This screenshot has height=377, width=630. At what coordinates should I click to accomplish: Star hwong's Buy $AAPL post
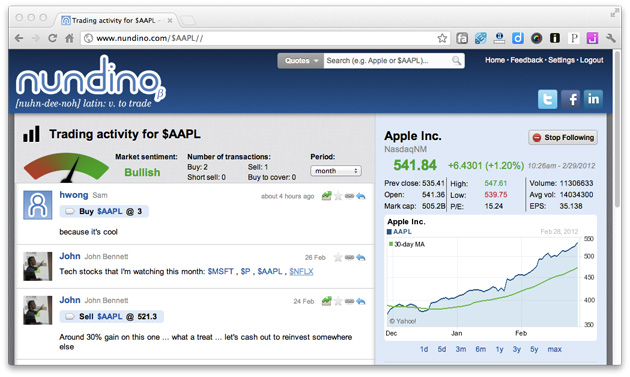[x=338, y=196]
